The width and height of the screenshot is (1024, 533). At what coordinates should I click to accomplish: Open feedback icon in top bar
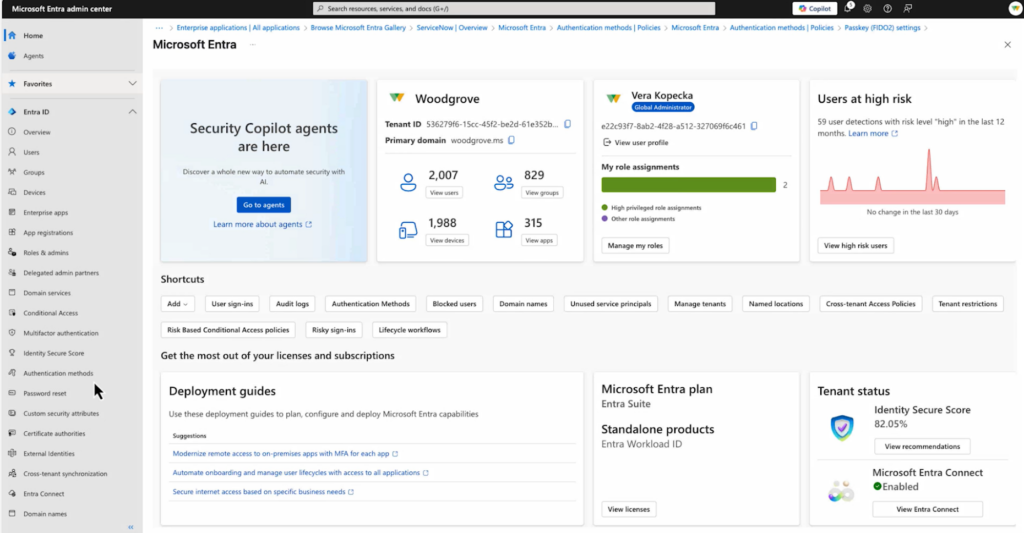[908, 8]
